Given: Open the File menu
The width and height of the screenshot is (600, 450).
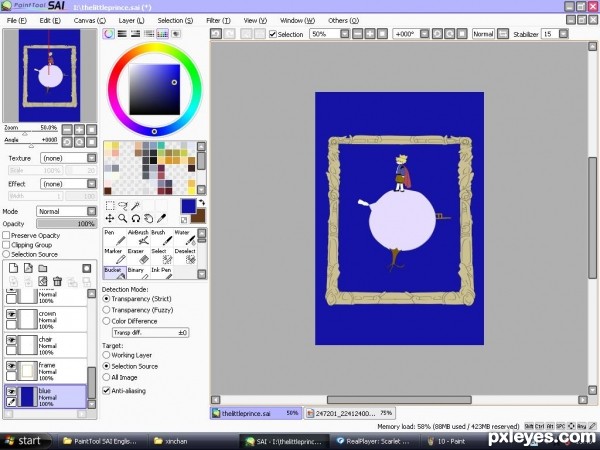Looking at the screenshot, I should coord(16,21).
